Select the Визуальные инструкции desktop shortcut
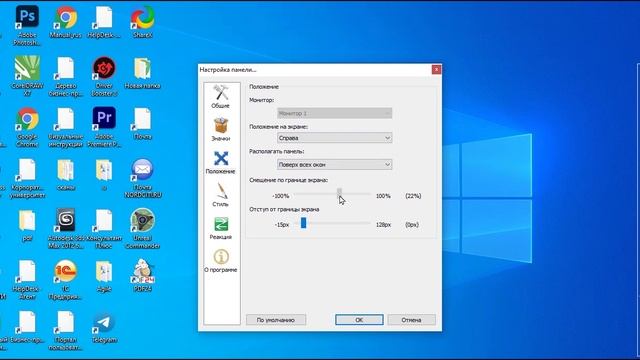The image size is (640, 360). click(x=66, y=127)
